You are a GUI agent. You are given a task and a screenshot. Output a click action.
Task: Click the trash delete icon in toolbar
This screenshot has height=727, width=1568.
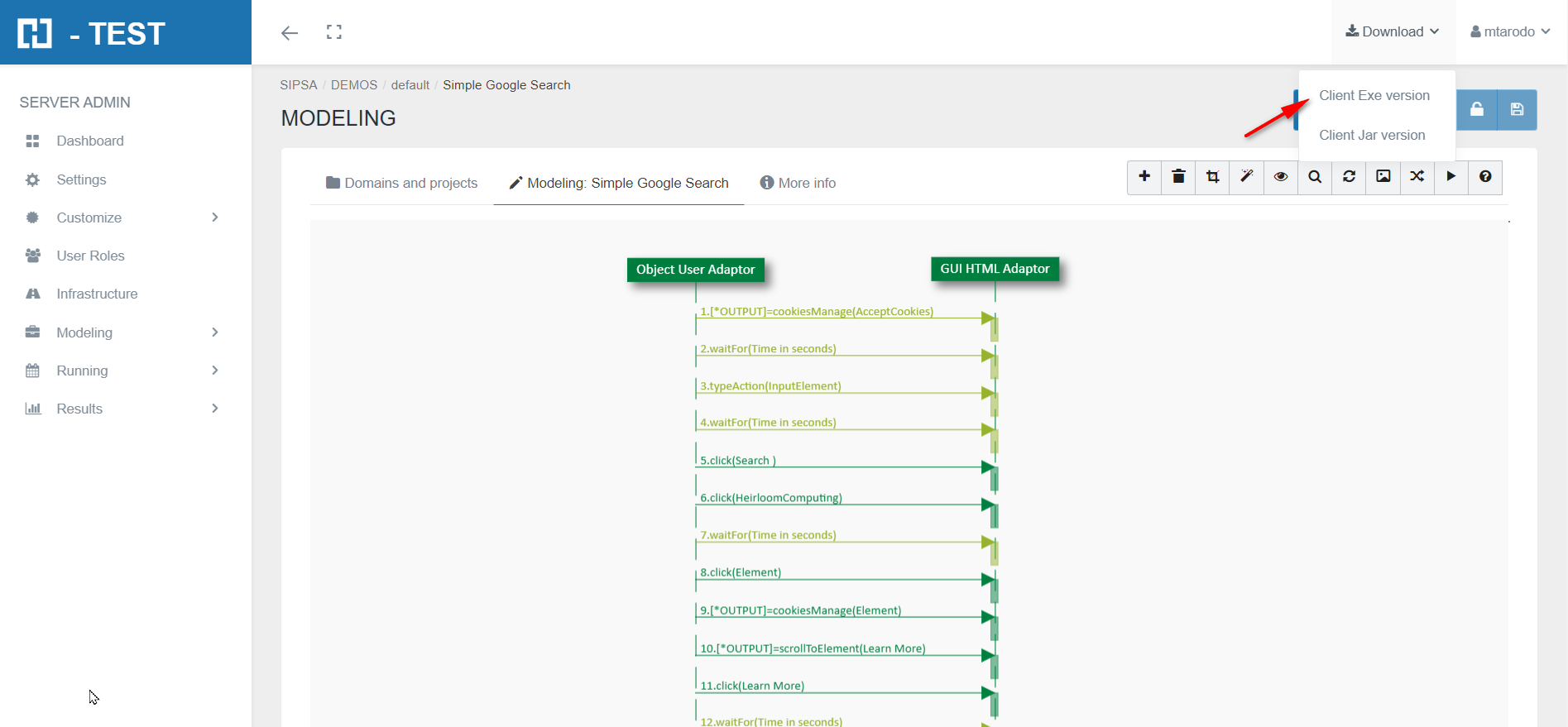[x=1178, y=177]
